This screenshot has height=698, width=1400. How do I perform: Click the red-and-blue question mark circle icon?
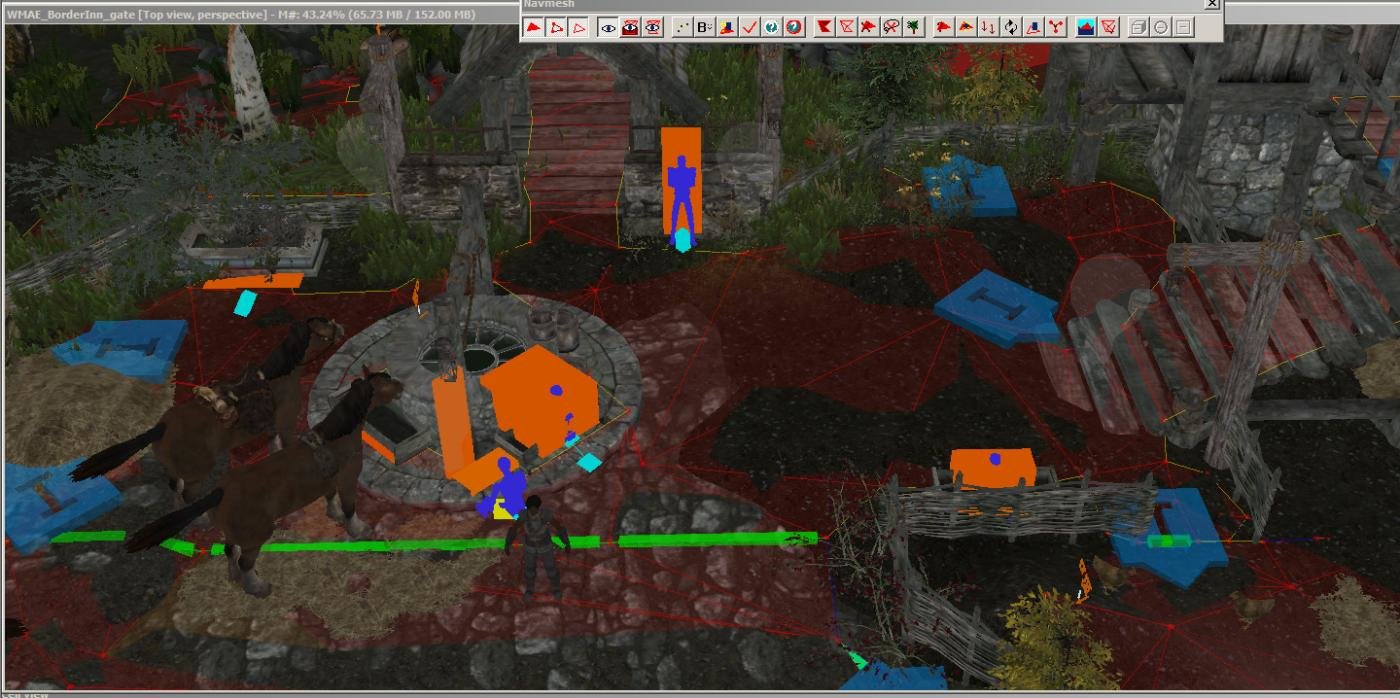coord(794,28)
